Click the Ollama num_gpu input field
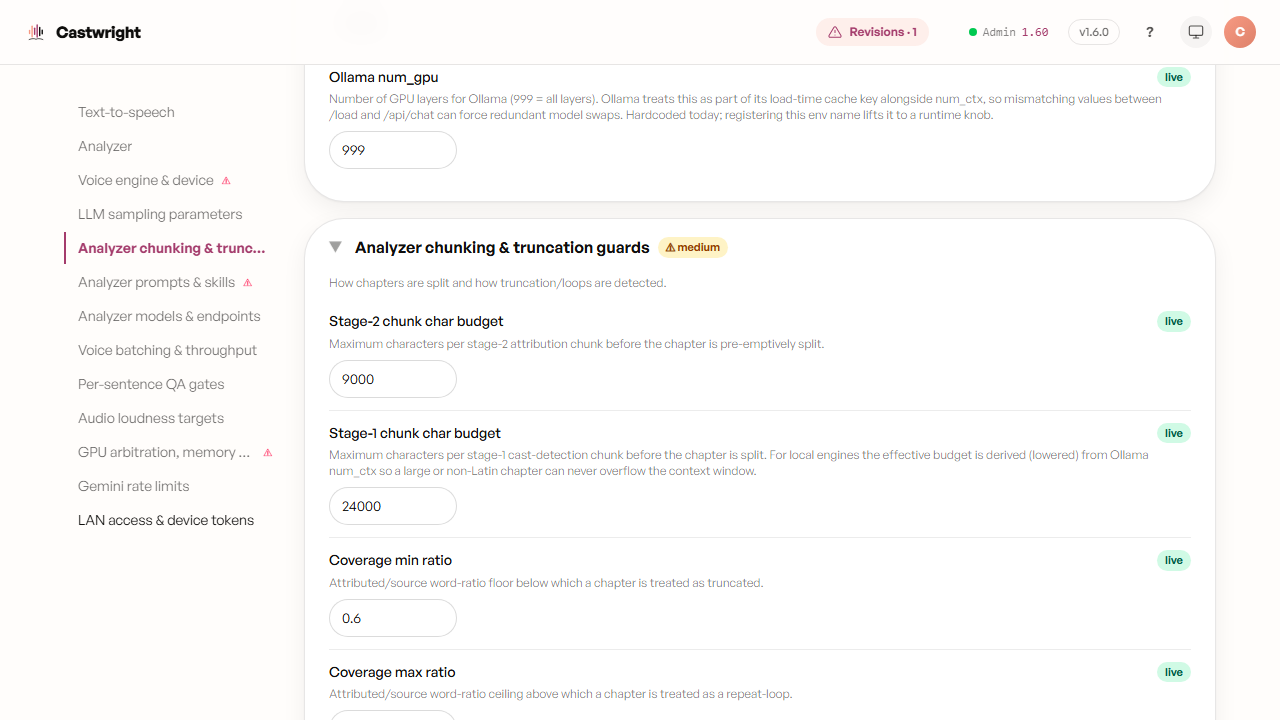The image size is (1280, 720). pyautogui.click(x=393, y=150)
